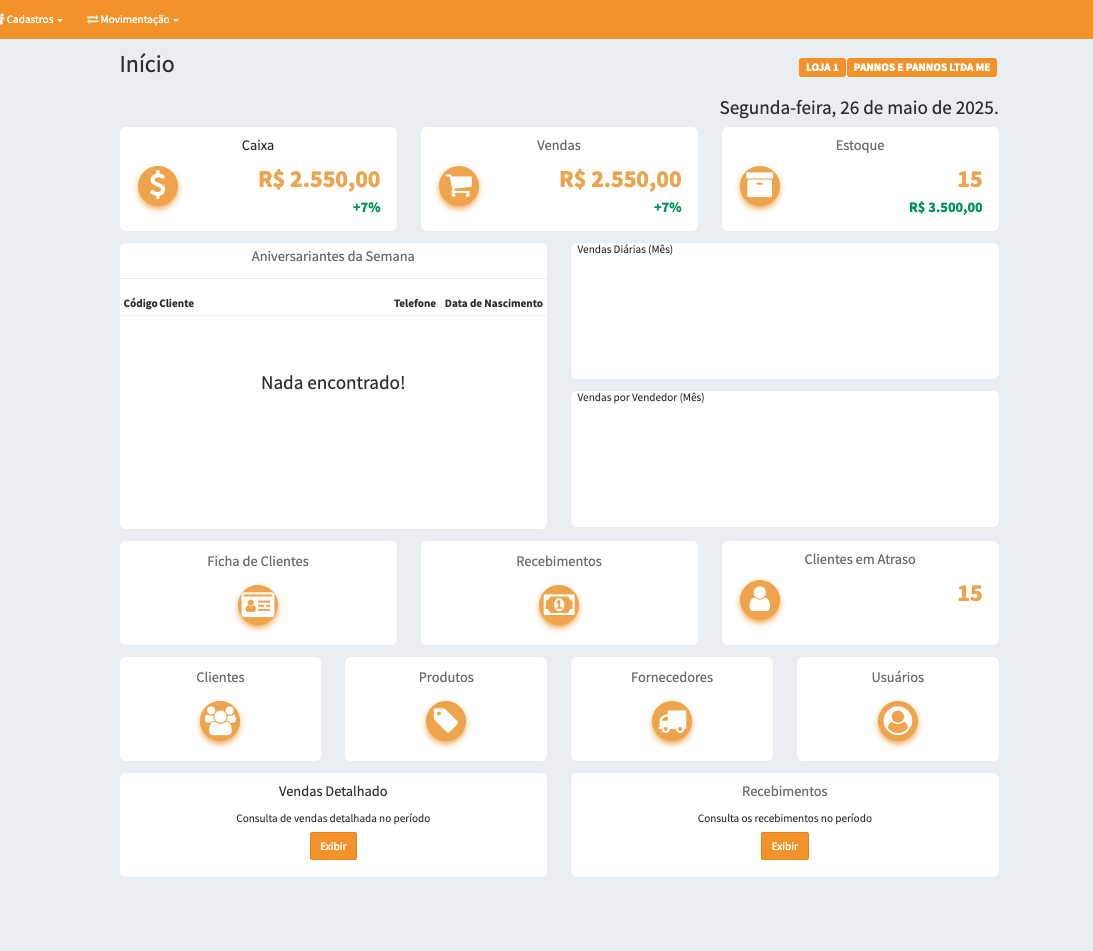Click the LOJA 1 badge
This screenshot has height=951, width=1093.
tap(822, 68)
